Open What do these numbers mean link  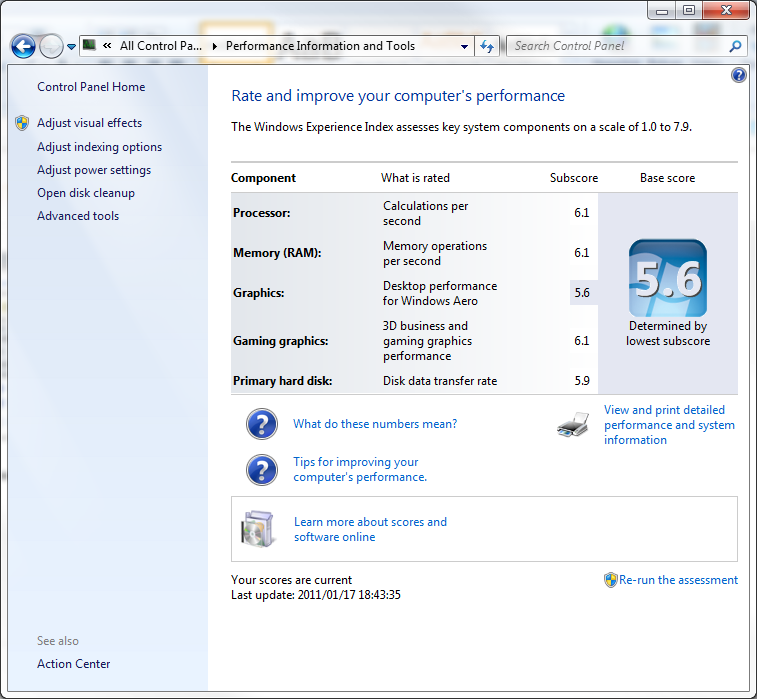(375, 424)
